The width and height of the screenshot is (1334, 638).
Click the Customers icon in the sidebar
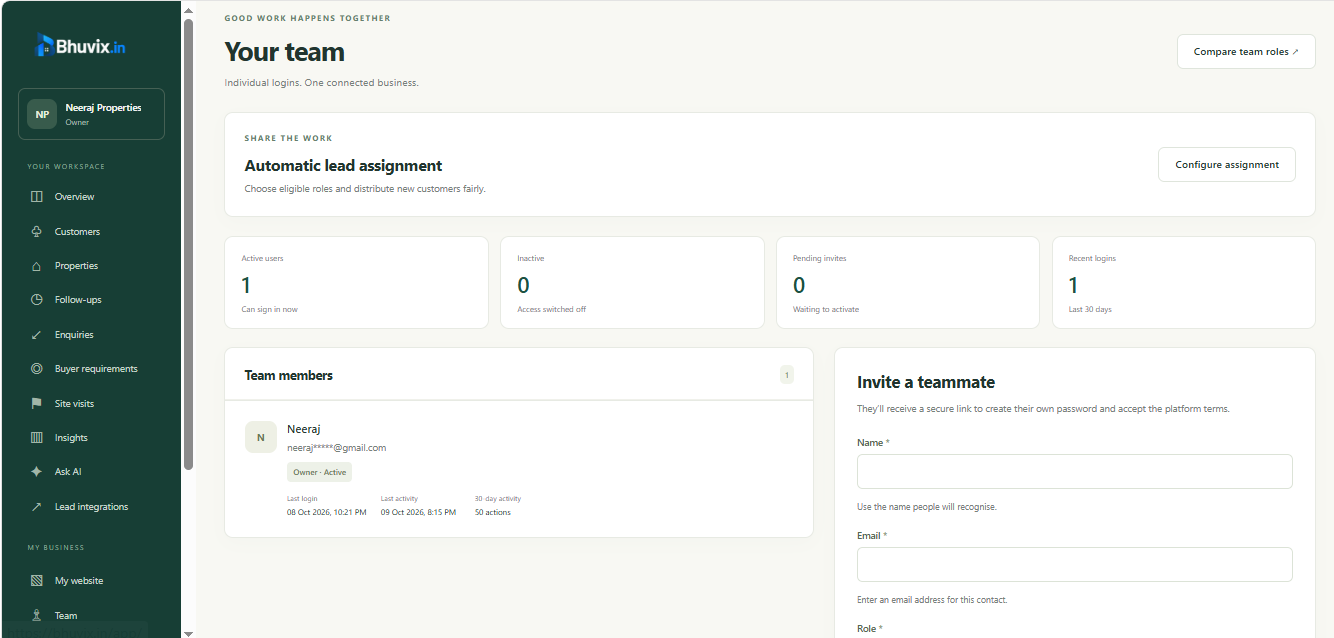tap(37, 231)
